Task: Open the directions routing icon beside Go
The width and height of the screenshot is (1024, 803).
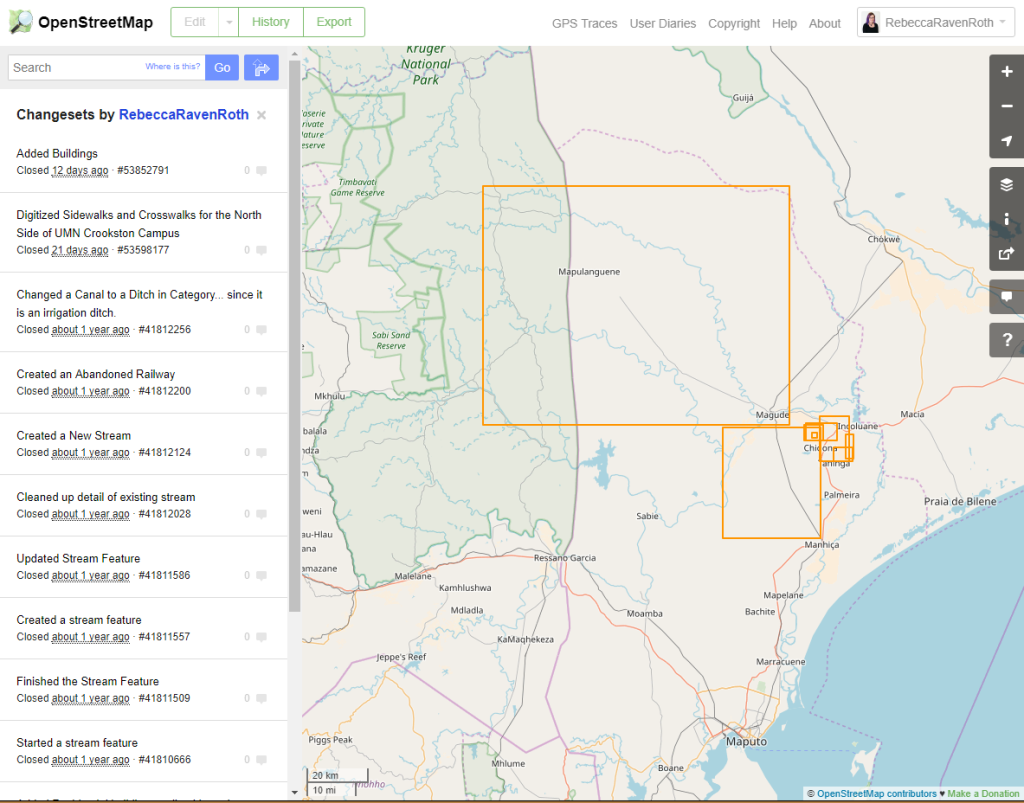Action: tap(260, 67)
